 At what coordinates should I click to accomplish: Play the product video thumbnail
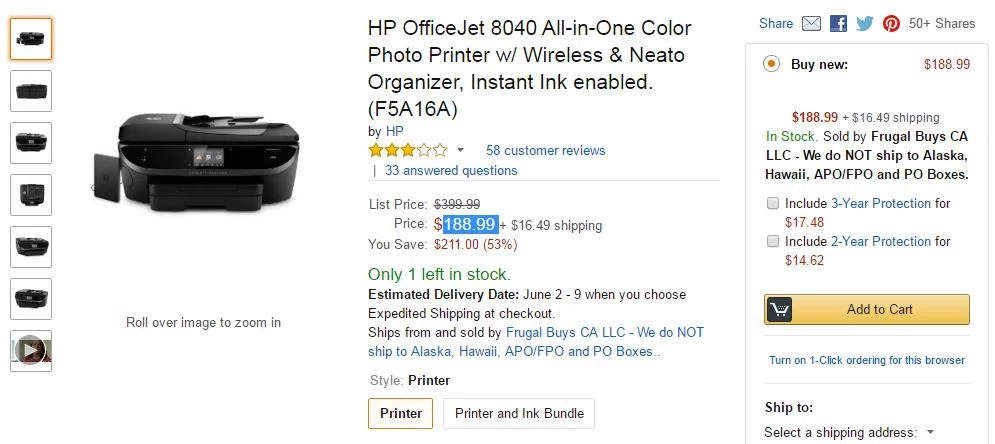30,351
